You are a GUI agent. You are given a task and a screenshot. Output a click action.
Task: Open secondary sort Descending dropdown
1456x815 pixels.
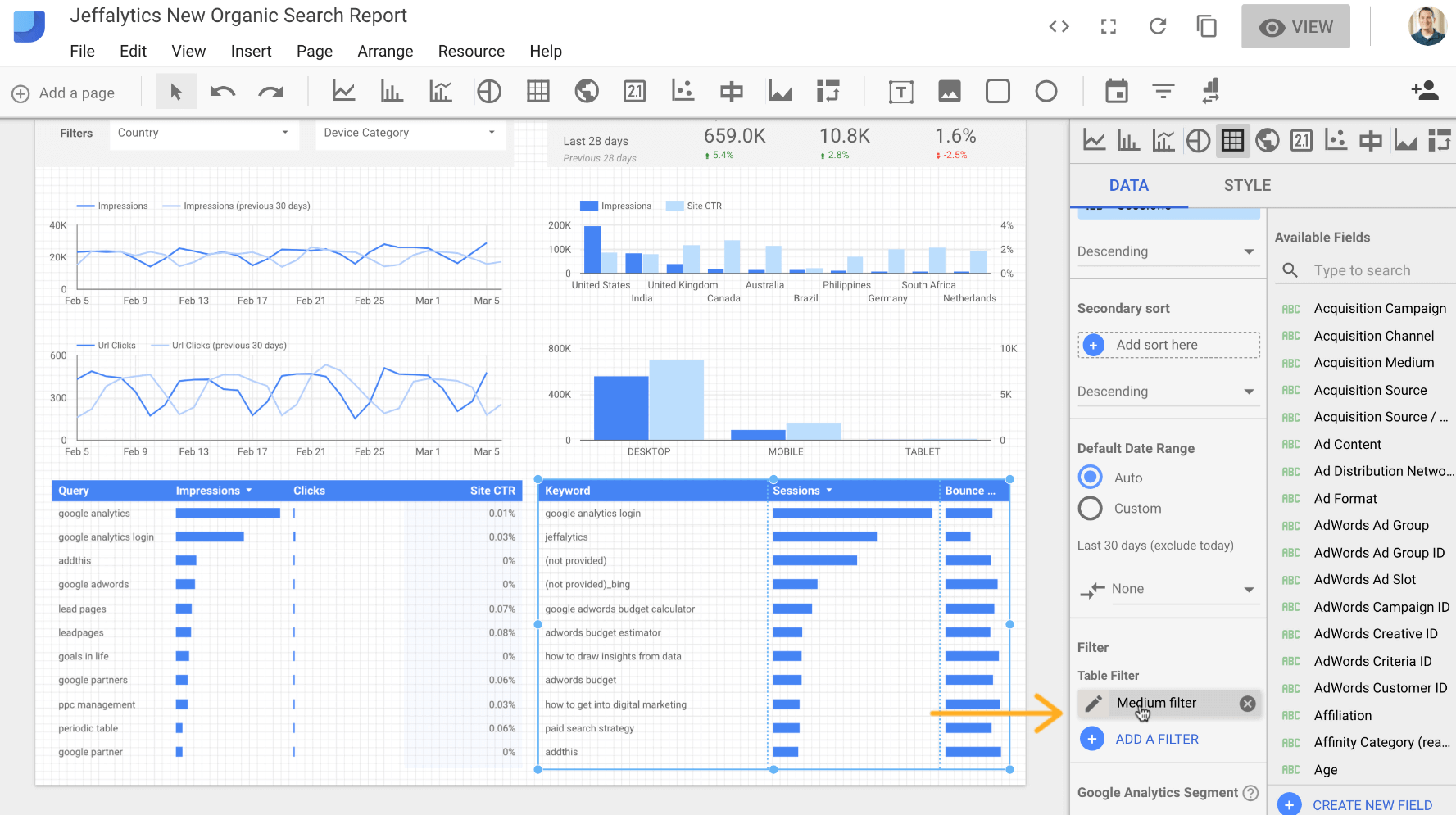[x=1167, y=392]
